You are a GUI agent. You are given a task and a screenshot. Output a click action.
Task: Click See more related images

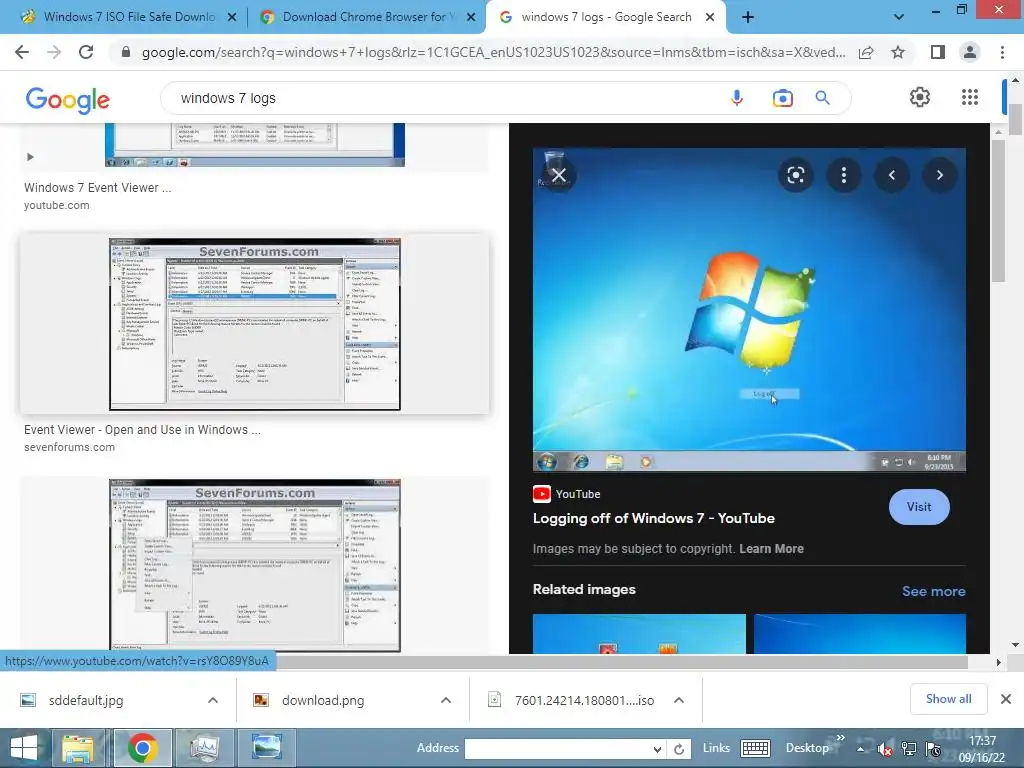(x=933, y=591)
